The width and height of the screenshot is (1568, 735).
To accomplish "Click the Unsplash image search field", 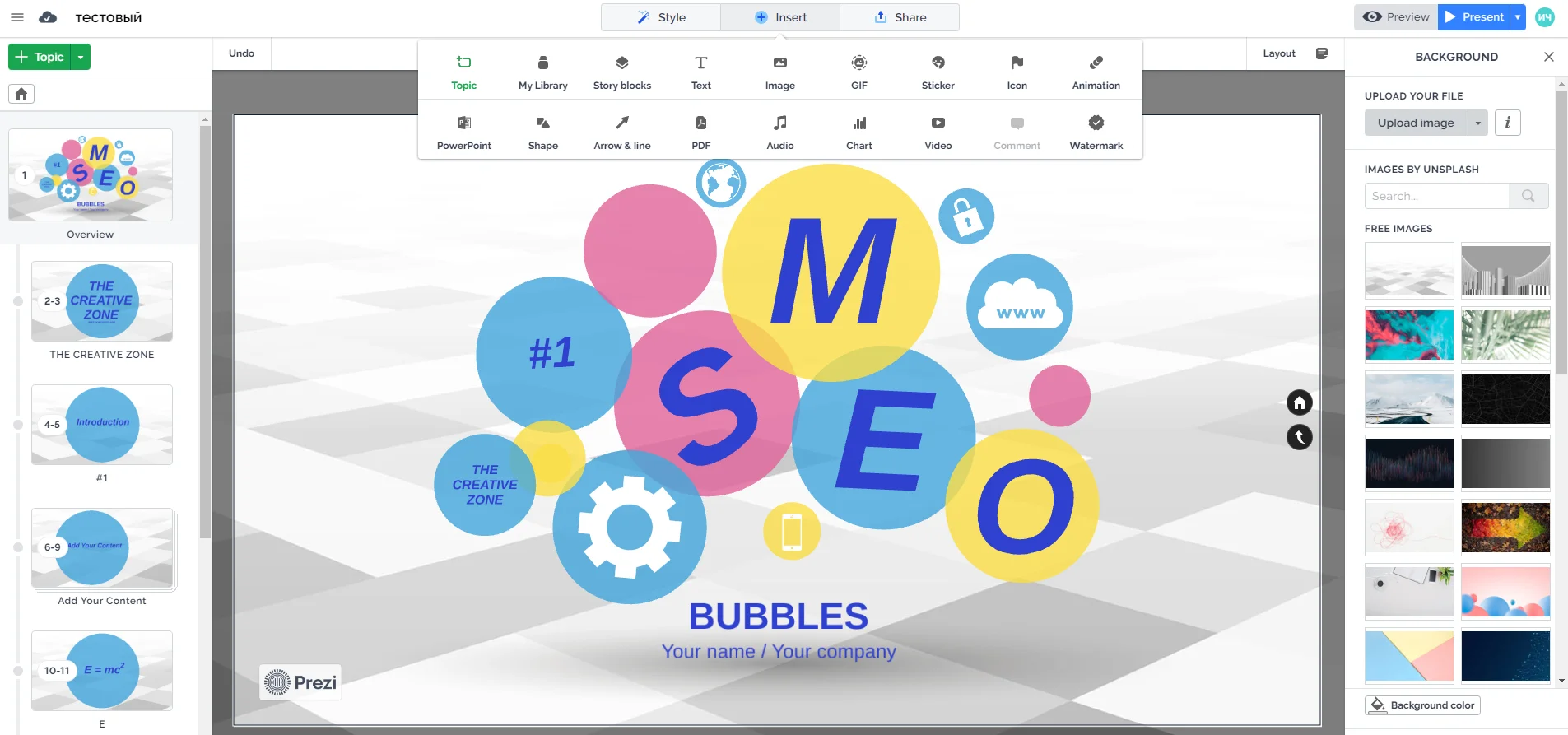I will (1436, 196).
